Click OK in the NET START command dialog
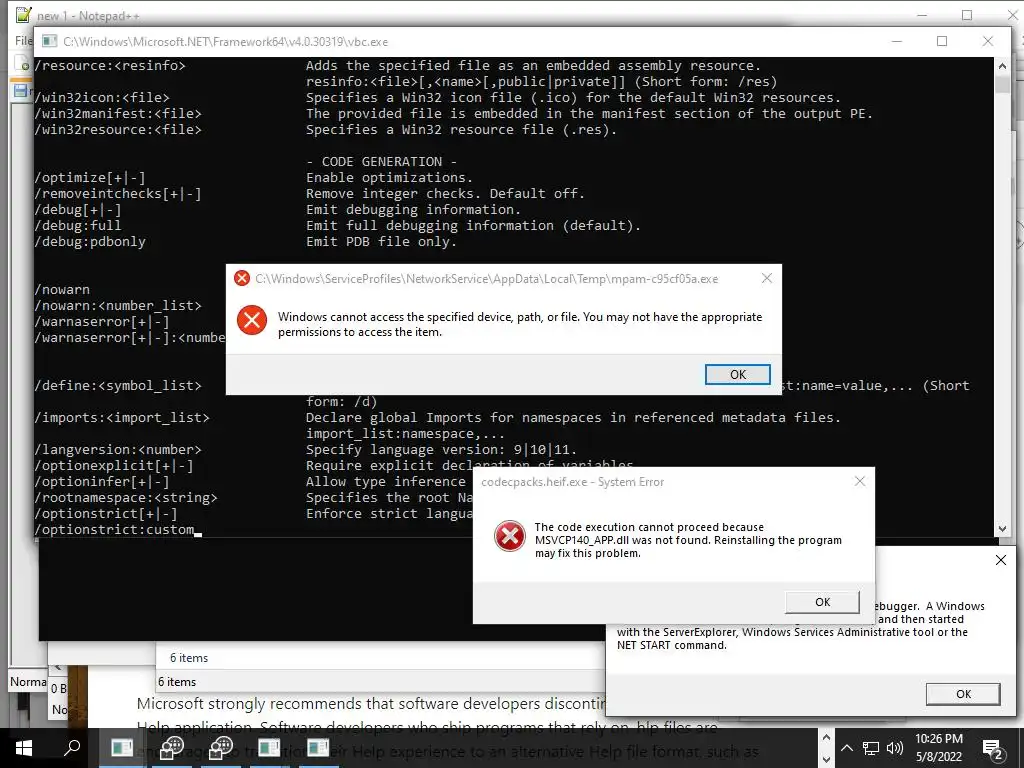 [x=963, y=694]
